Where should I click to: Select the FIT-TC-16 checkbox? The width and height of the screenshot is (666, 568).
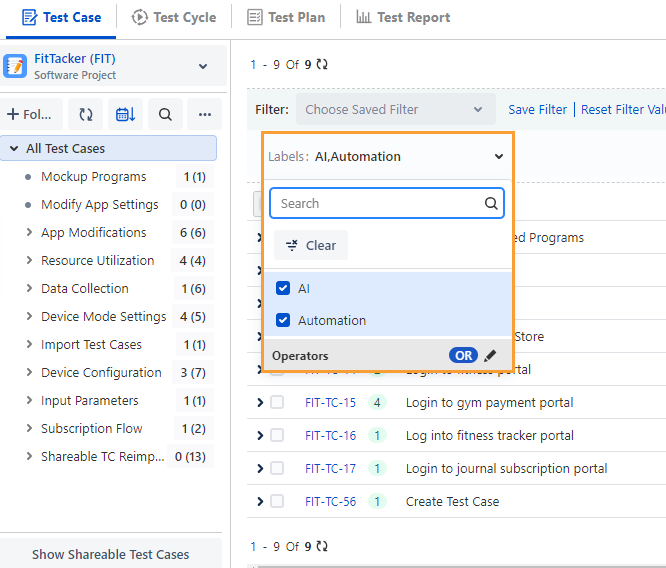(277, 435)
